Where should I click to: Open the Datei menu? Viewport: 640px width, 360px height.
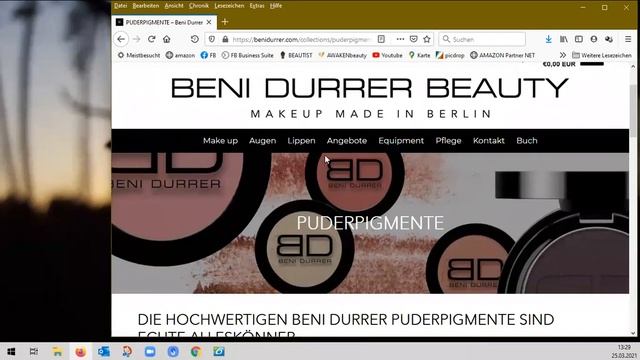(120, 6)
